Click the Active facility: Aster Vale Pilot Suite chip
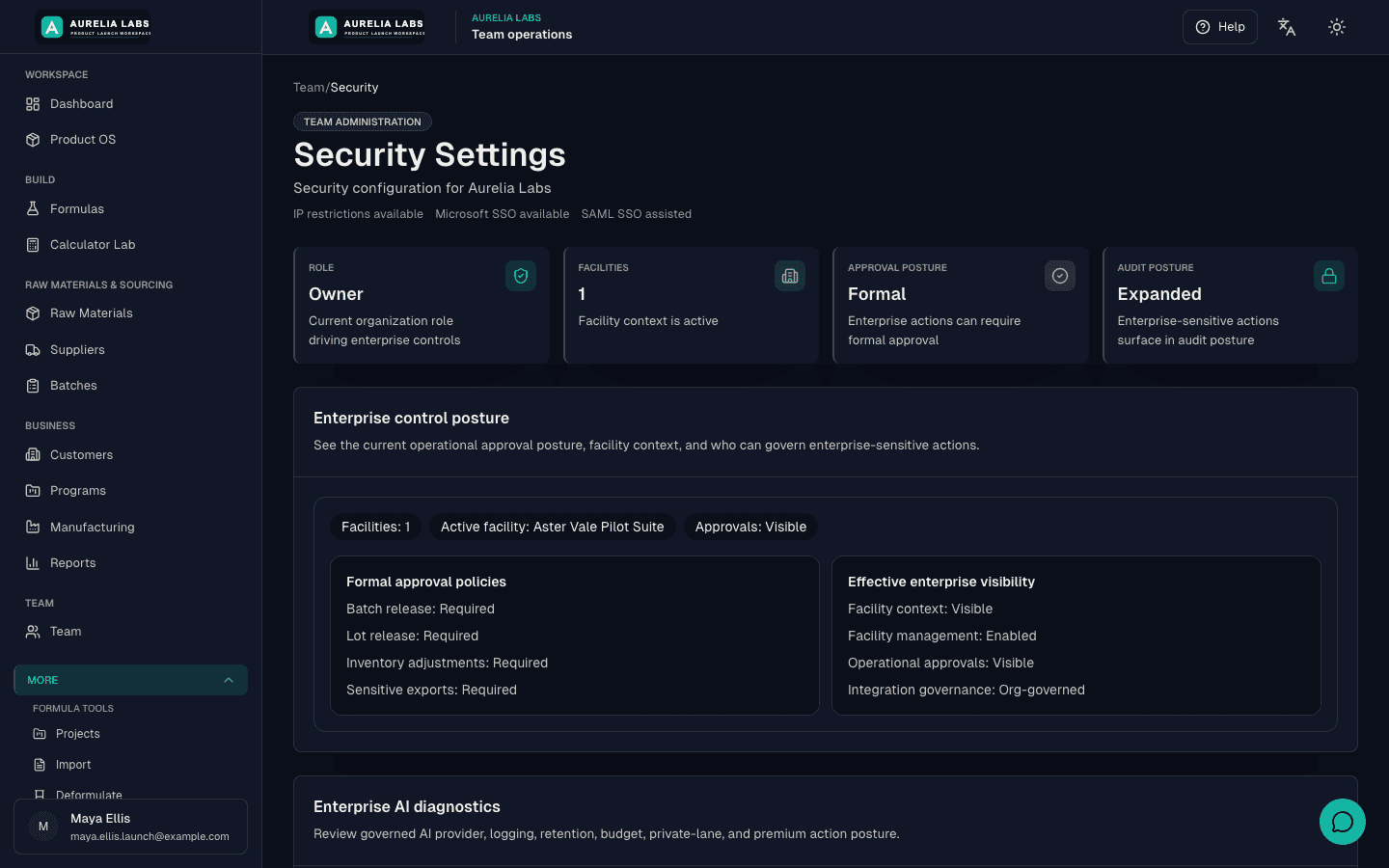The width and height of the screenshot is (1389, 868). [x=553, y=527]
